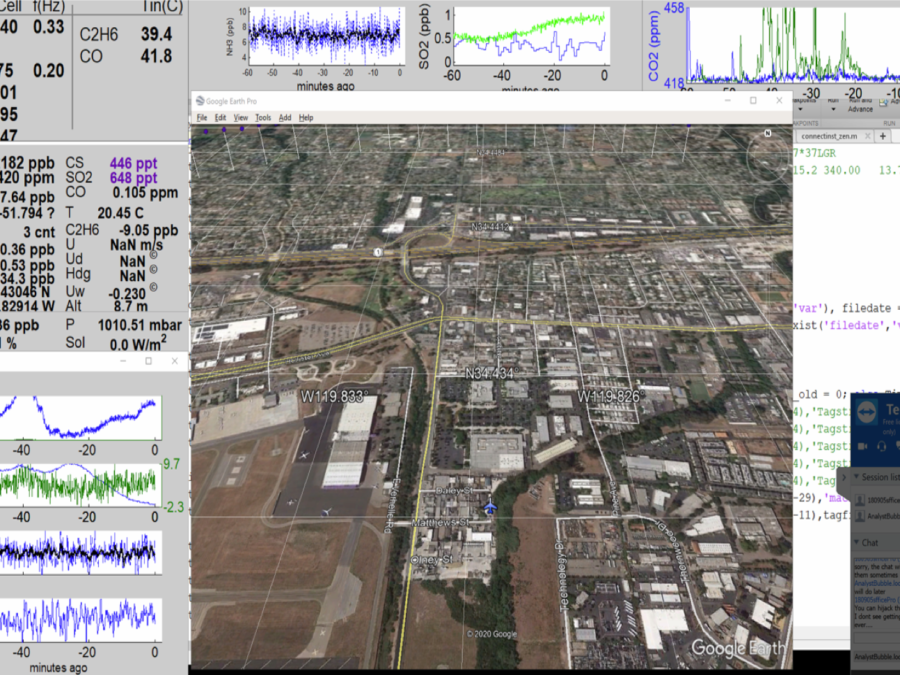Click the Sol 0.0 W/m² reading
The height and width of the screenshot is (675, 900).
138,343
